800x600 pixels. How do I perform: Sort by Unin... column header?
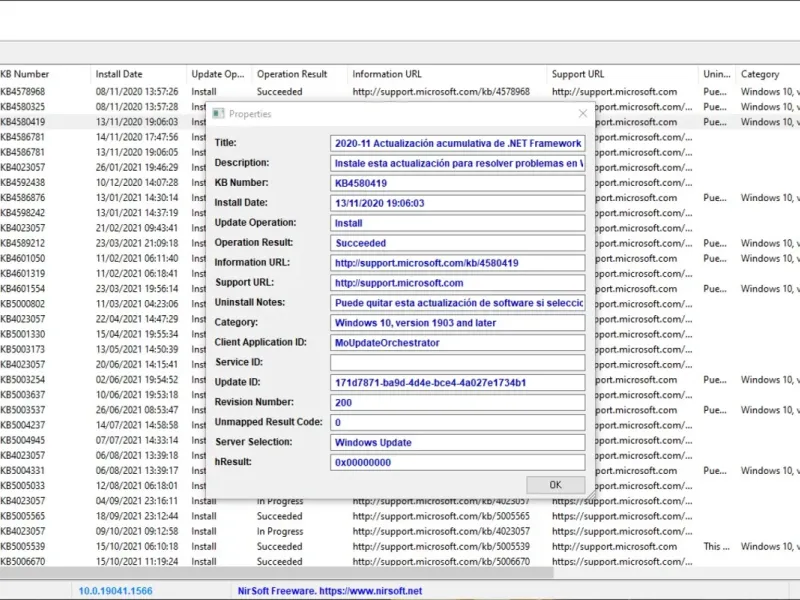[717, 74]
